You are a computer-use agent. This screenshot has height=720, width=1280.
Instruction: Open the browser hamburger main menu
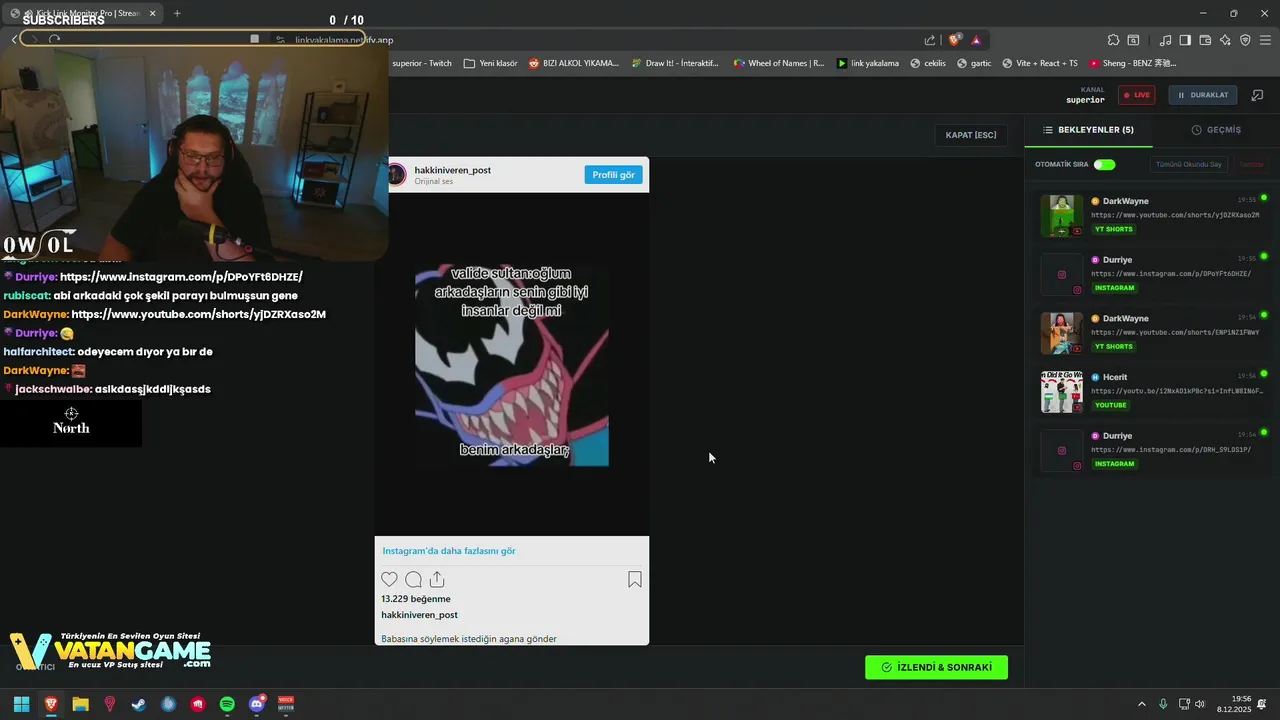(x=1265, y=40)
